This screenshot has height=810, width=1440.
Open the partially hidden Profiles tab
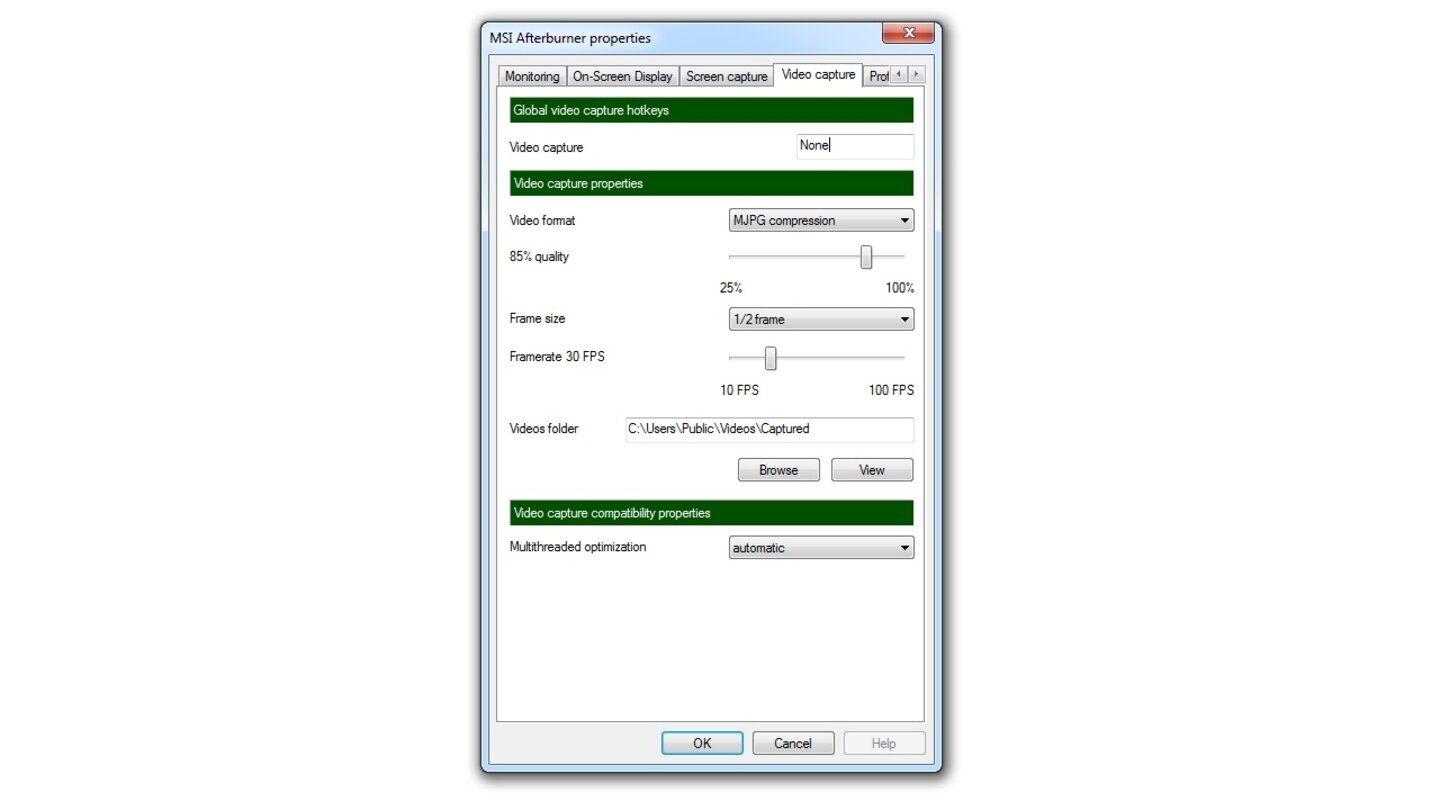877,76
